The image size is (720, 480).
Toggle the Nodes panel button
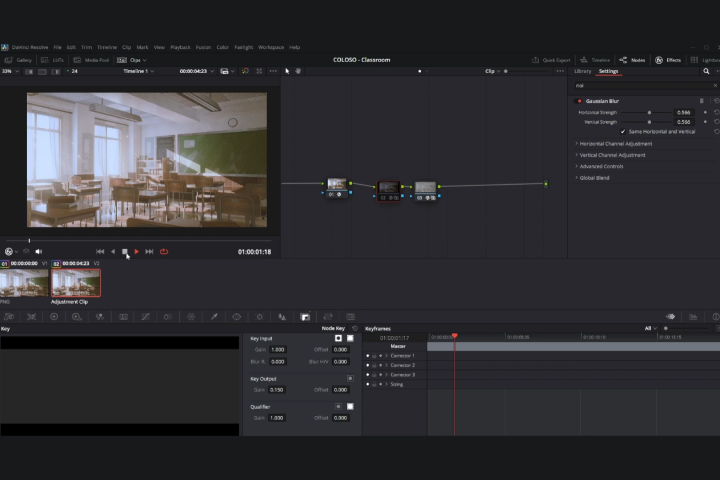pos(632,60)
